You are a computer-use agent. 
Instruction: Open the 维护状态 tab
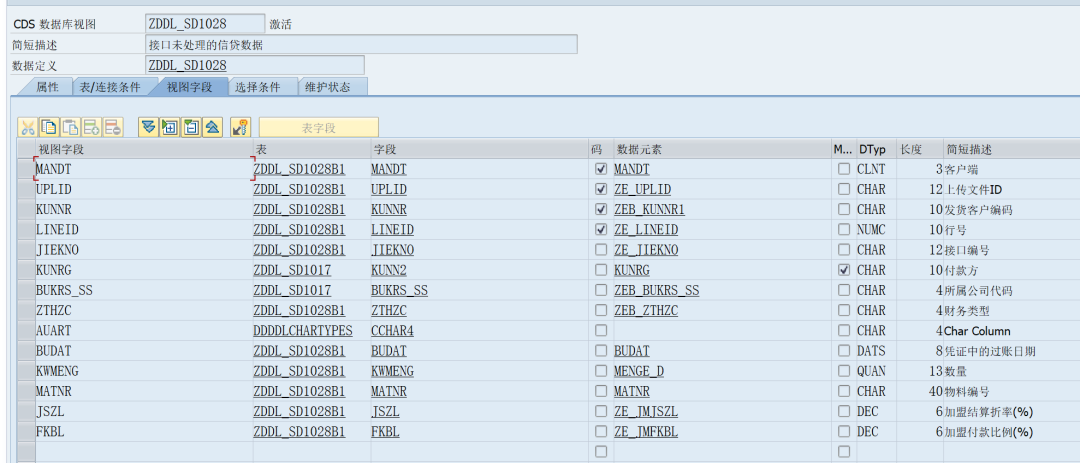[x=328, y=87]
